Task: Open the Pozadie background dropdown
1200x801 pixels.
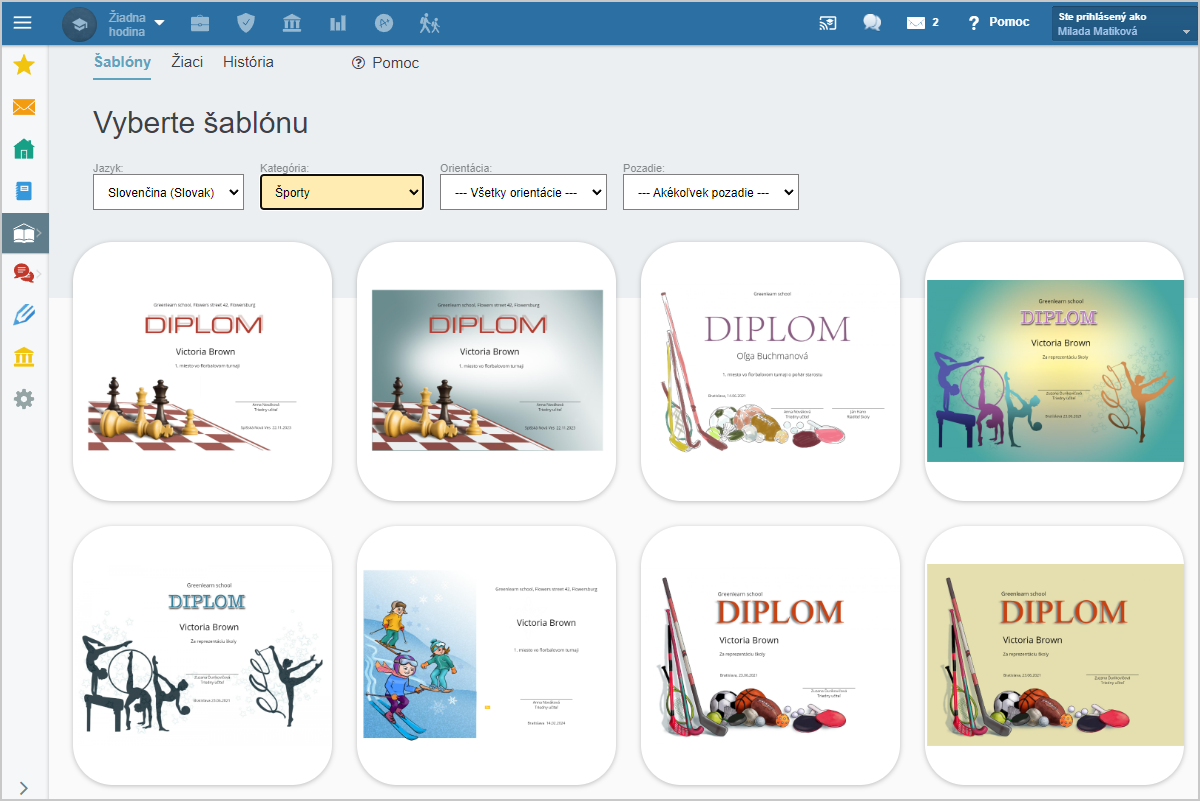Action: [710, 192]
